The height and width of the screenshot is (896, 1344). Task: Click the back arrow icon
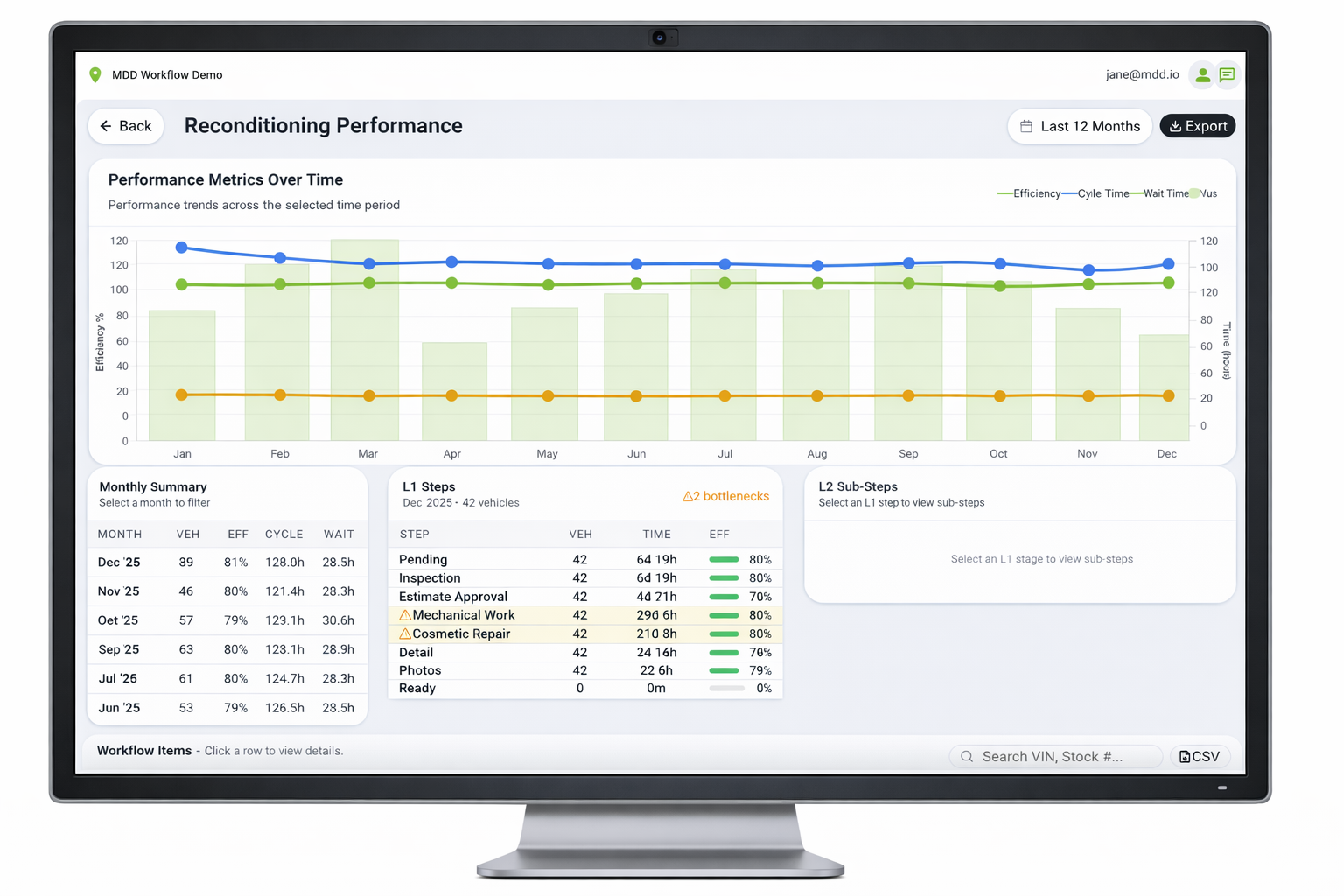click(x=105, y=125)
